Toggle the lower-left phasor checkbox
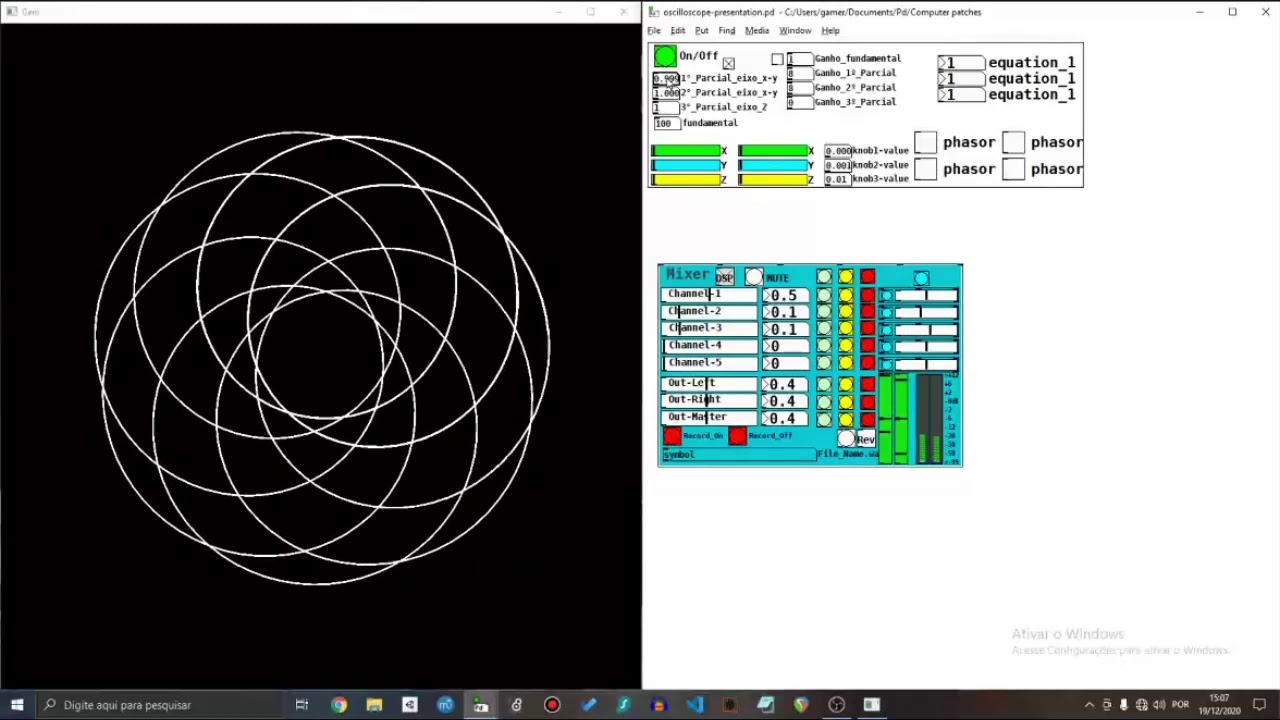The image size is (1280, 720). [926, 169]
